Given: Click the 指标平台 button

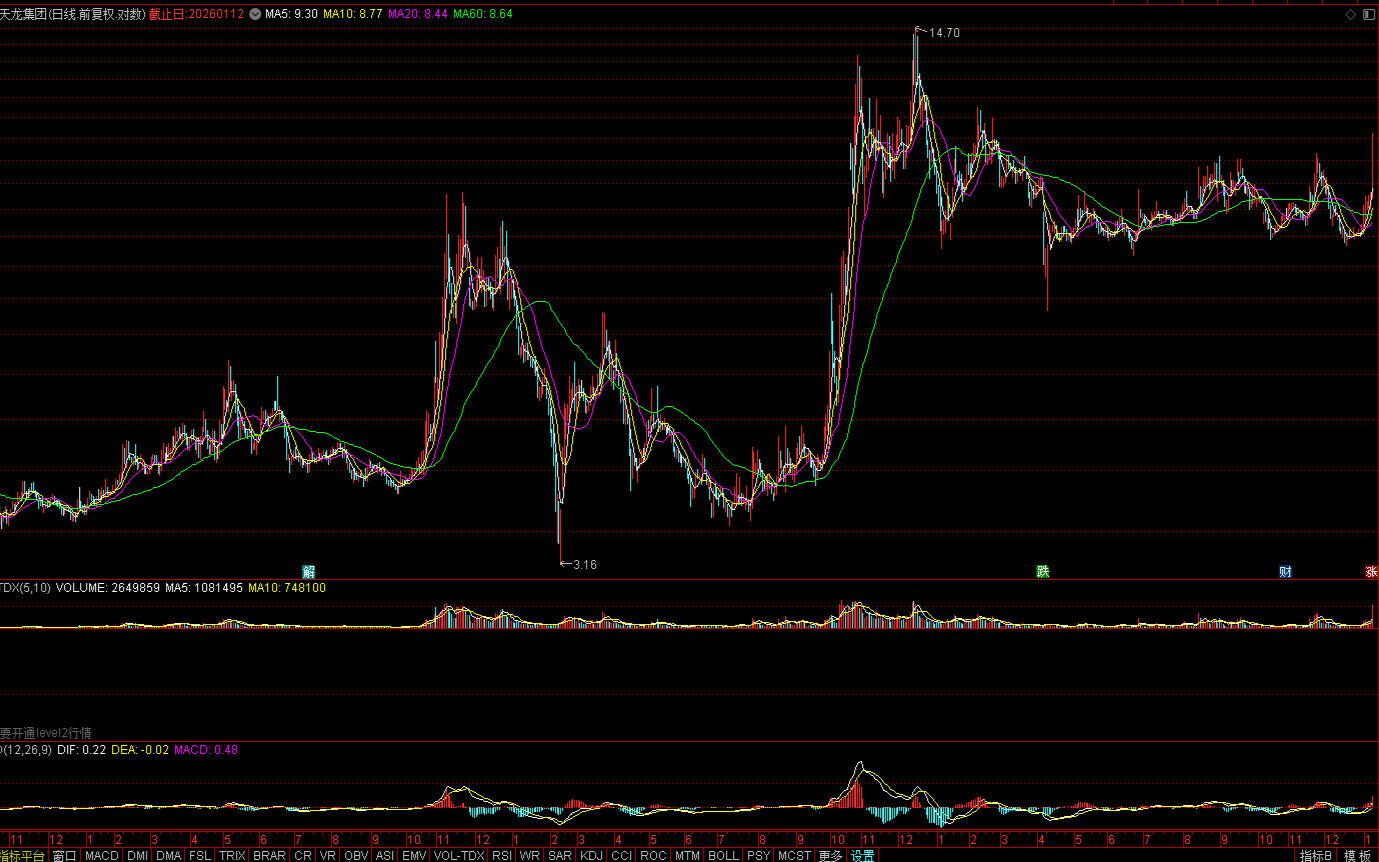Looking at the screenshot, I should [x=22, y=855].
